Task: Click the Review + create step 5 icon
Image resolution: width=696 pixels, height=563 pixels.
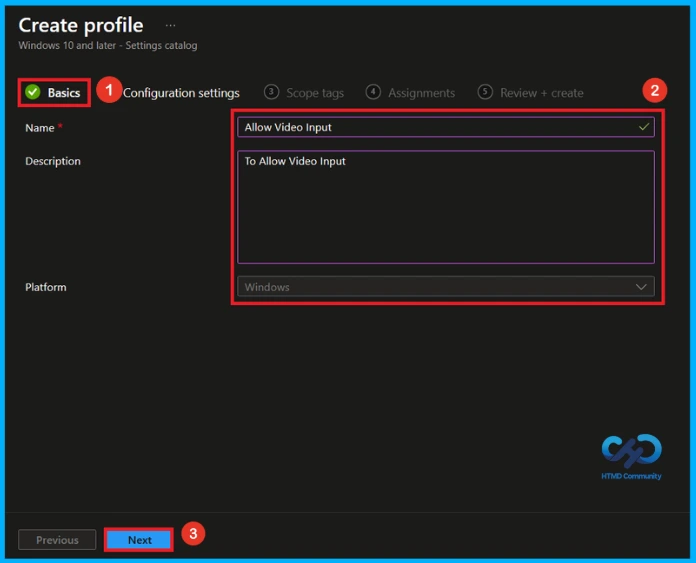Action: (485, 92)
